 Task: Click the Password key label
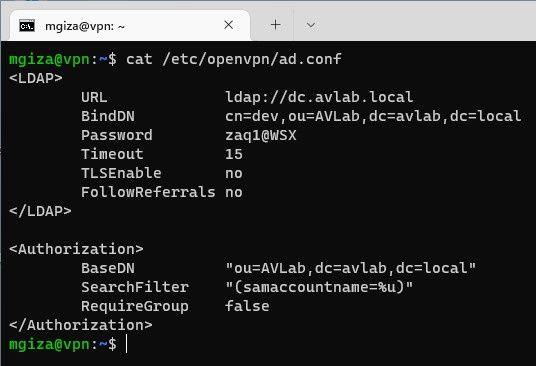click(x=117, y=135)
